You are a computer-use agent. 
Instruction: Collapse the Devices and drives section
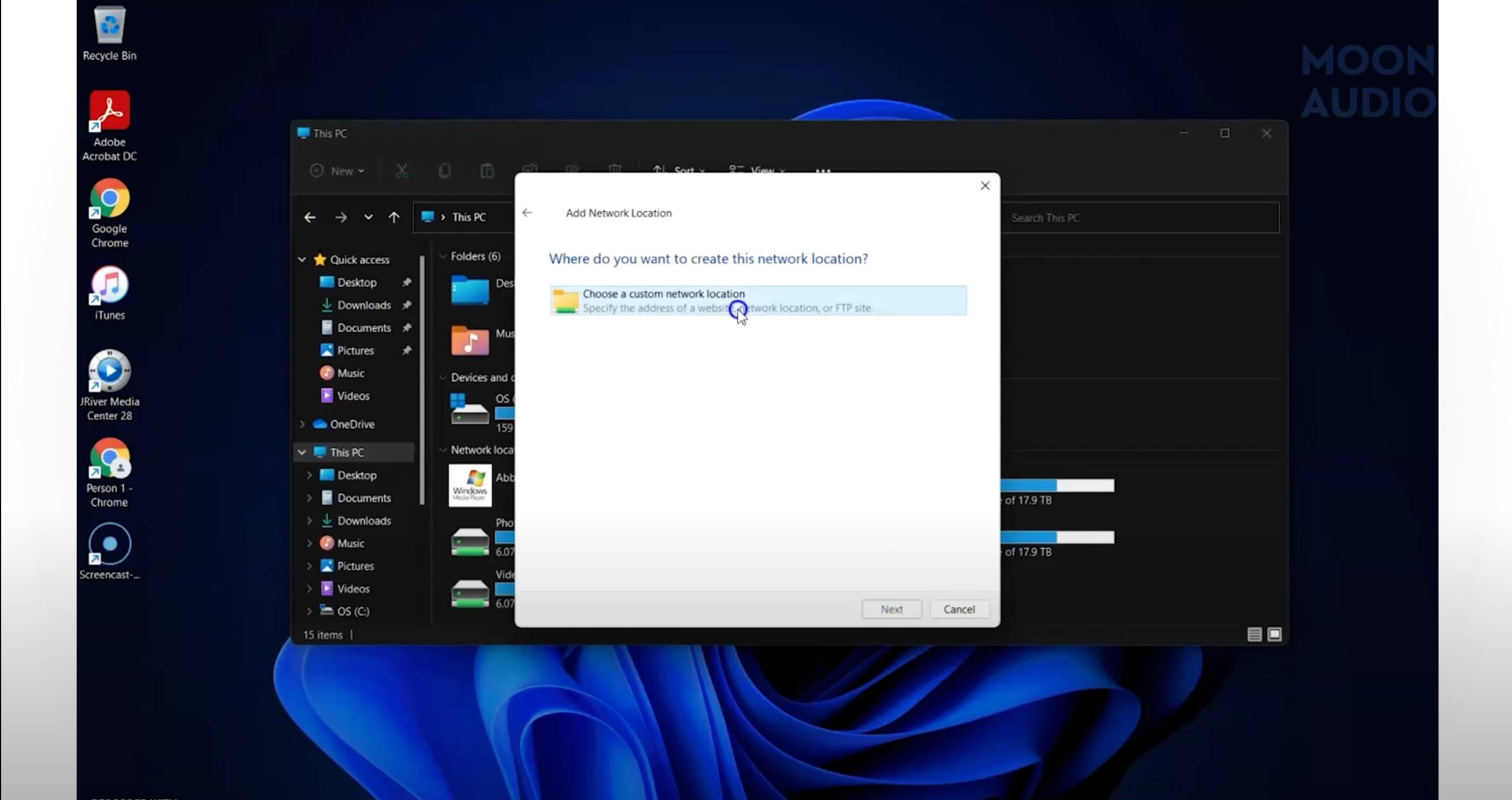point(443,378)
